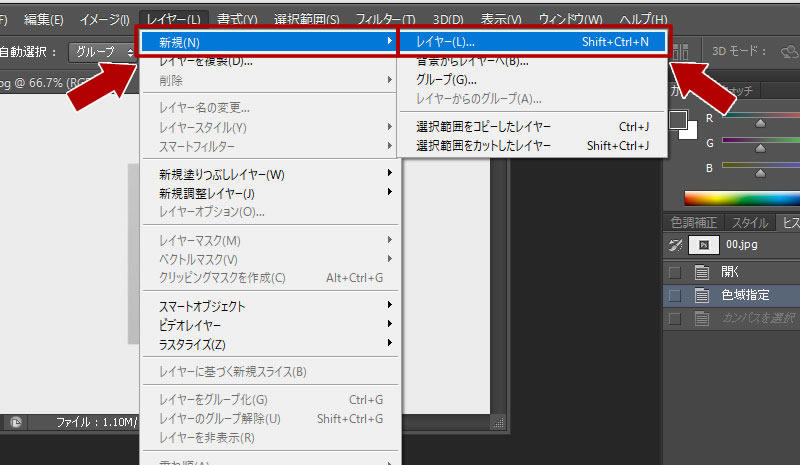Switch to the スタイル panel tab
The width and height of the screenshot is (800, 465).
pyautogui.click(x=749, y=223)
